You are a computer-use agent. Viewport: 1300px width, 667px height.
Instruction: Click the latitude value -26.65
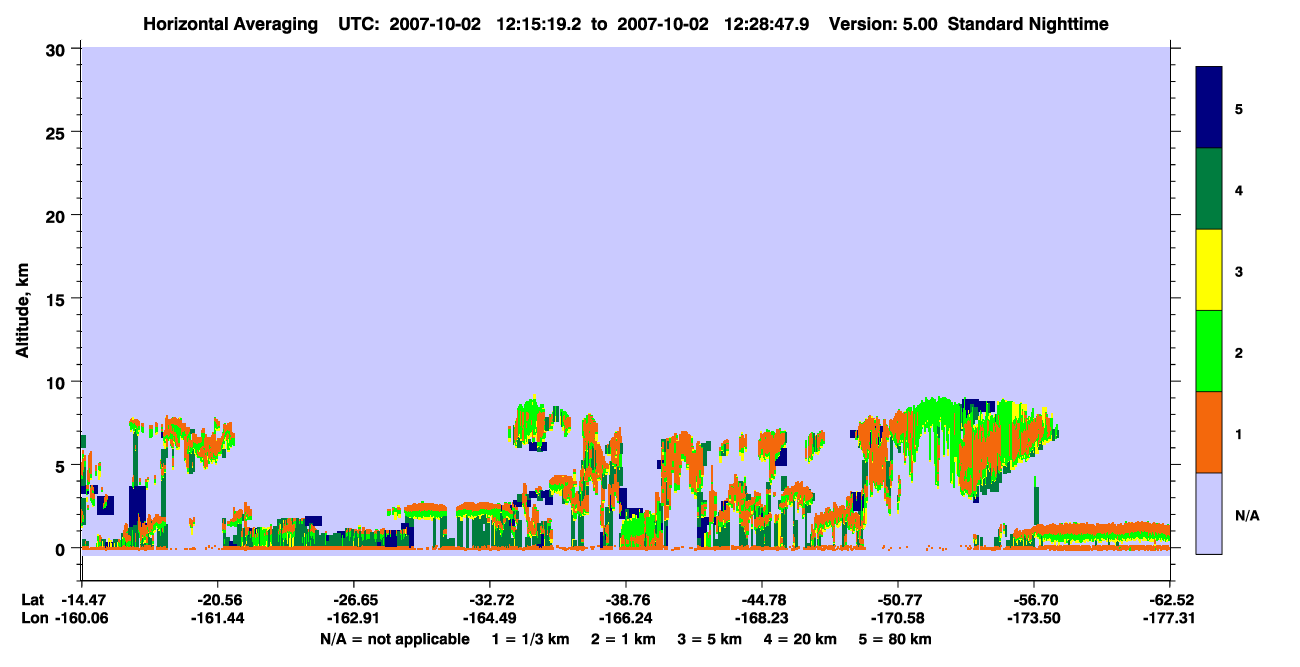pos(353,600)
